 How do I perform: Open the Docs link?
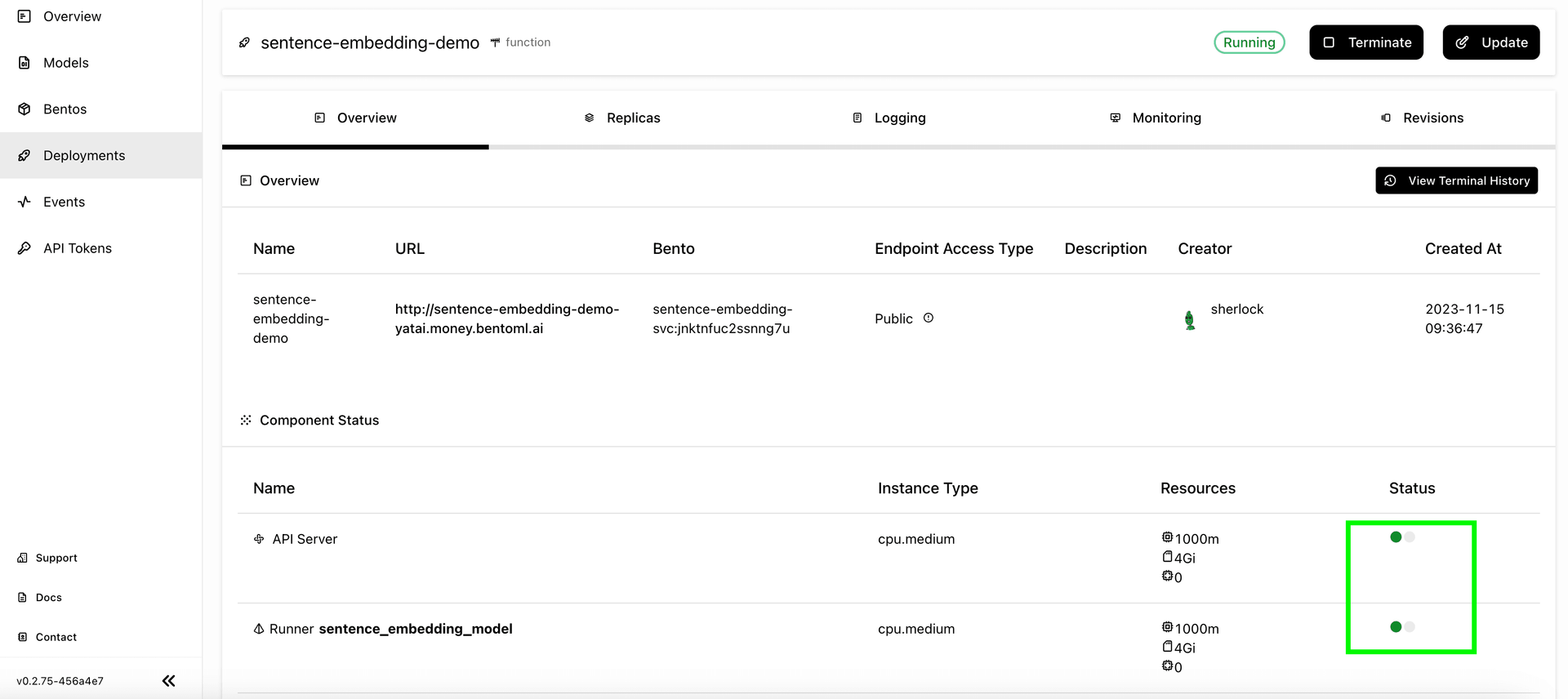tap(48, 598)
